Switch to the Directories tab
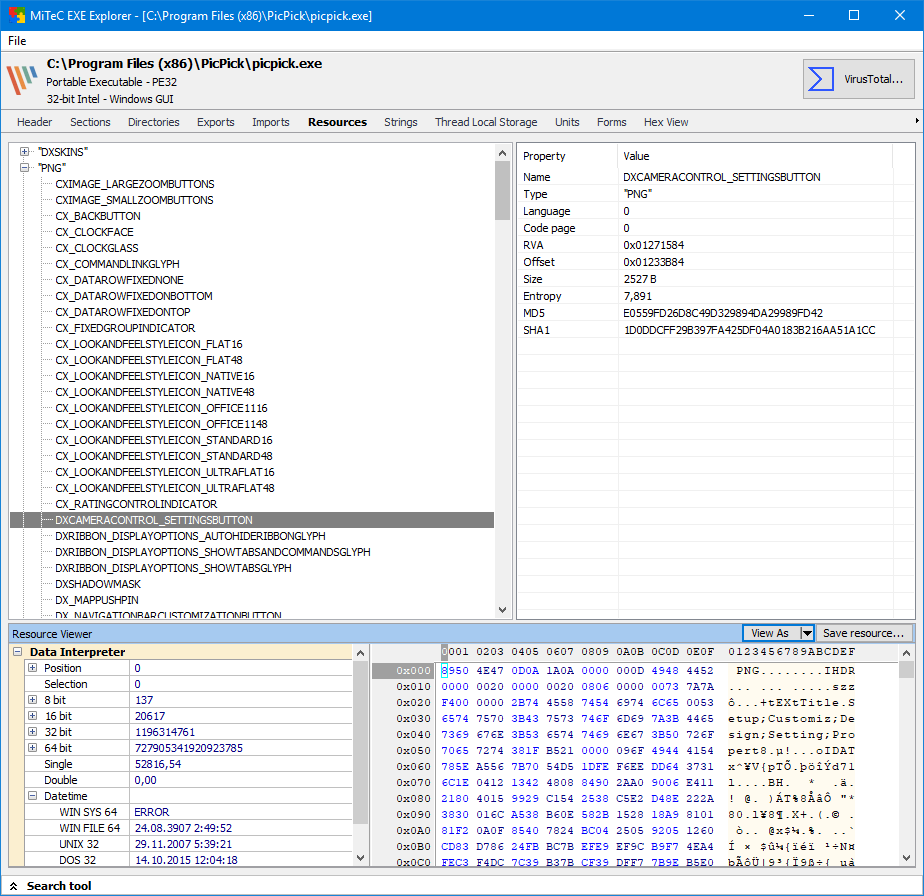Image resolution: width=924 pixels, height=896 pixels. 154,122
